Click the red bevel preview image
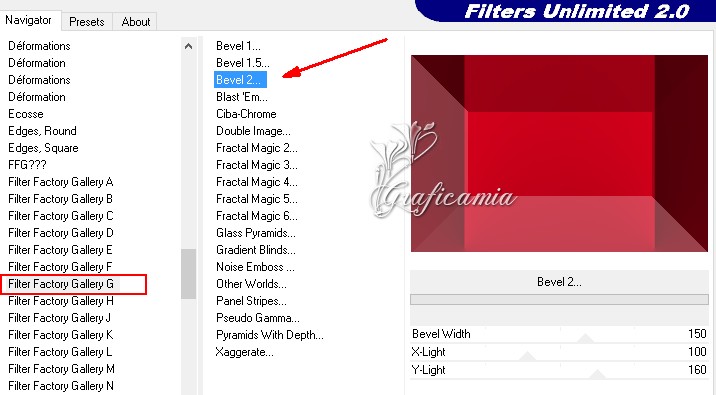Screen dimensions: 716x395 (x=559, y=153)
